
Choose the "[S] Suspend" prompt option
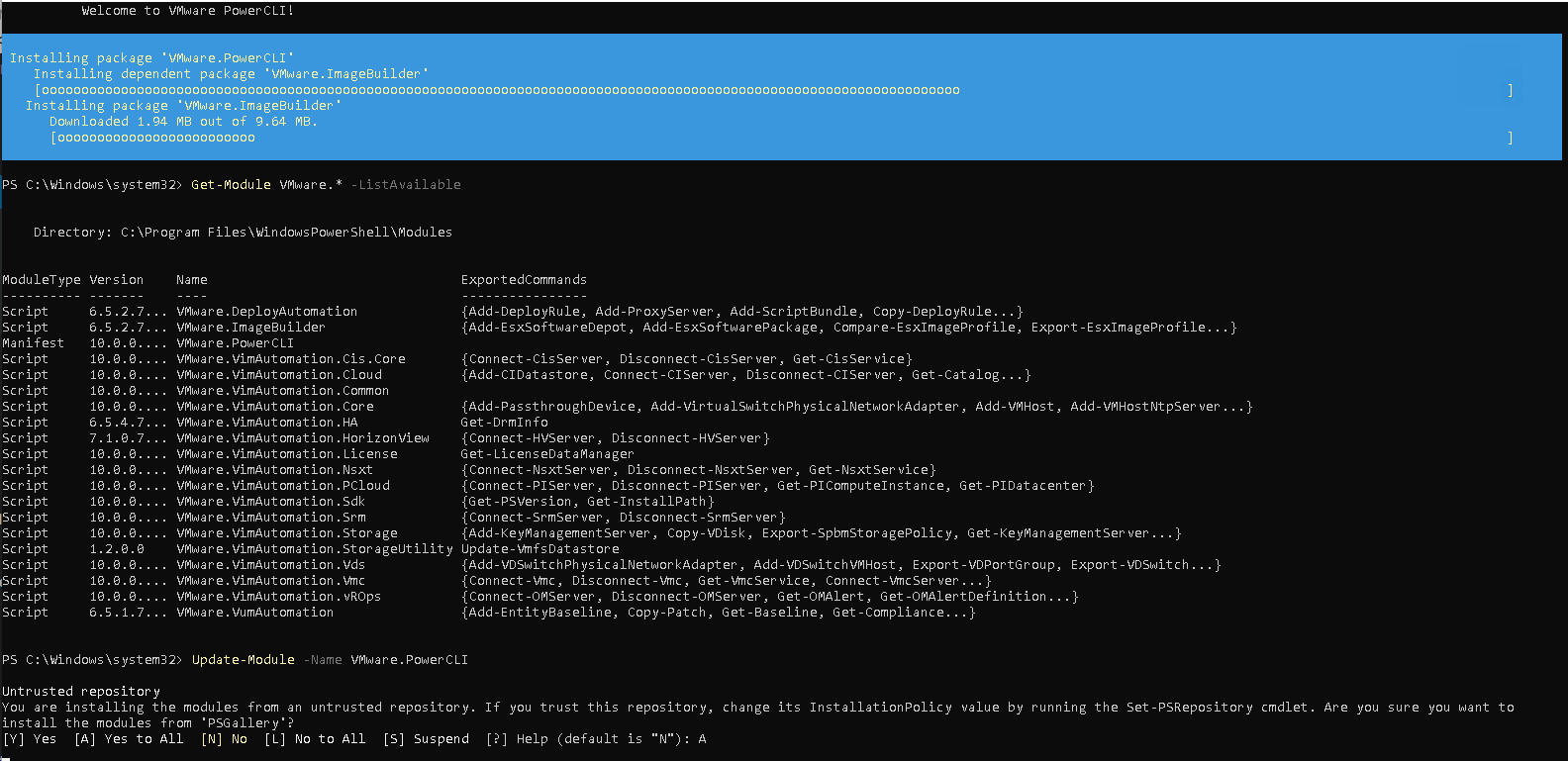[426, 739]
